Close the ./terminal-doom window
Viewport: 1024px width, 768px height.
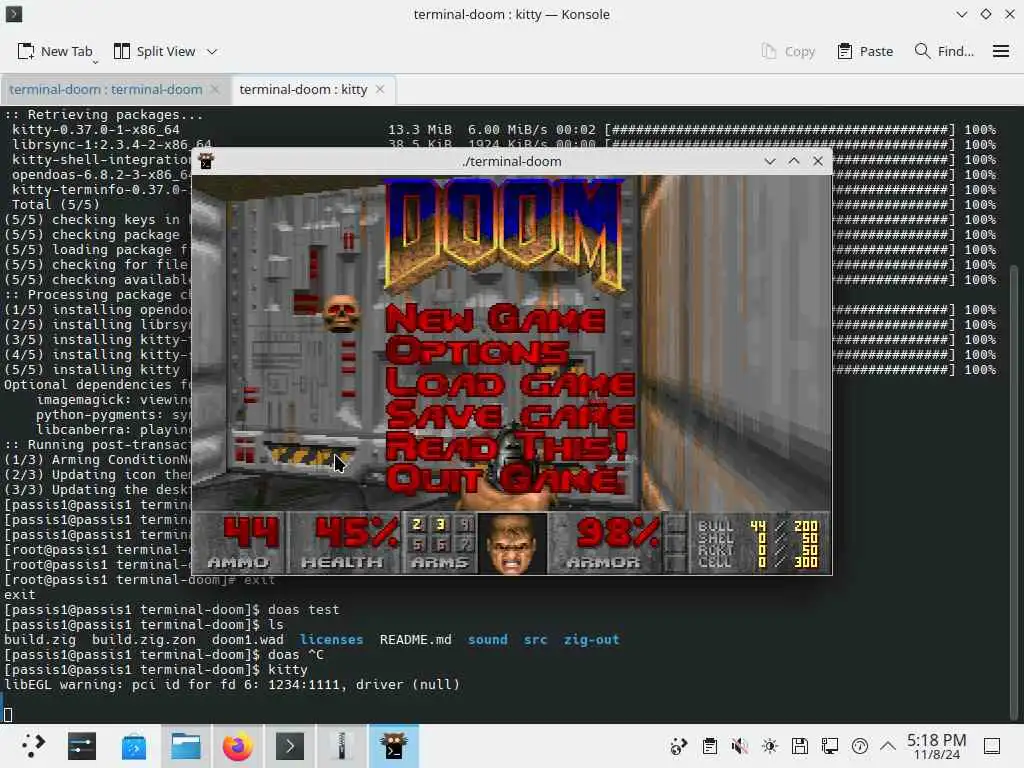pos(818,161)
